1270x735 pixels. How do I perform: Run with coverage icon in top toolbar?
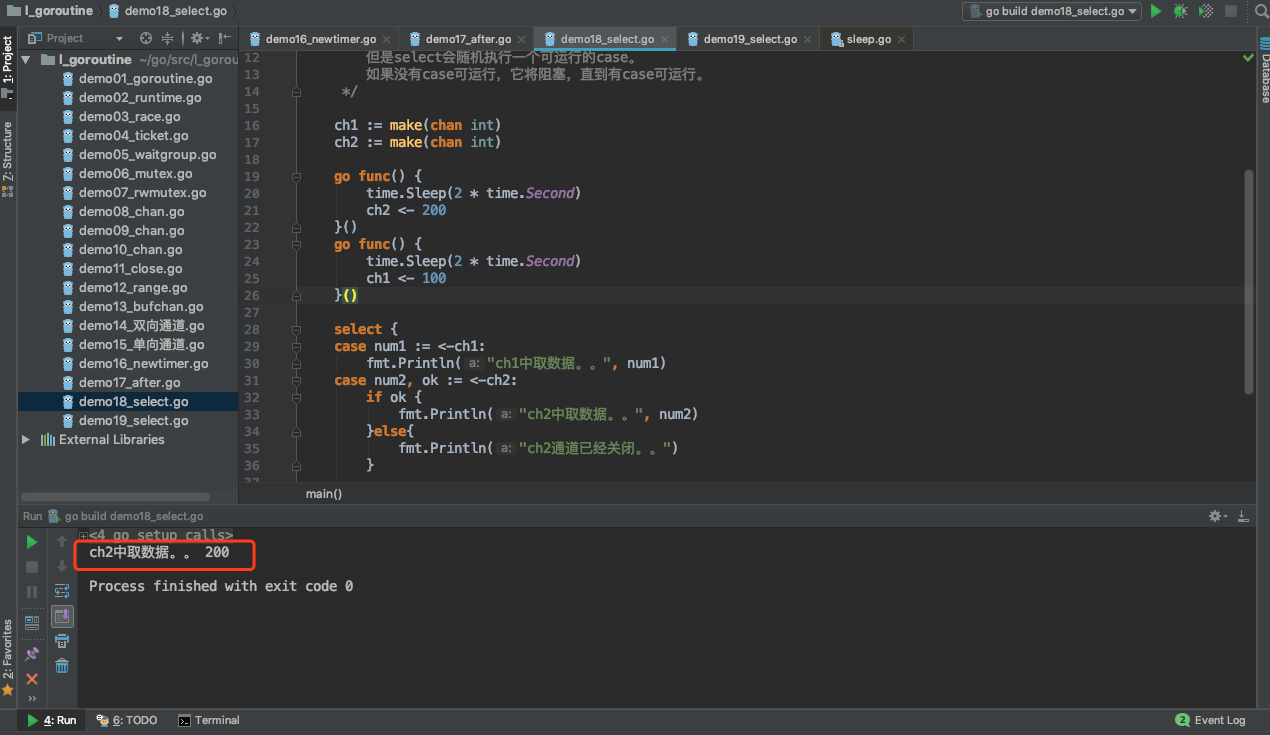[1206, 11]
